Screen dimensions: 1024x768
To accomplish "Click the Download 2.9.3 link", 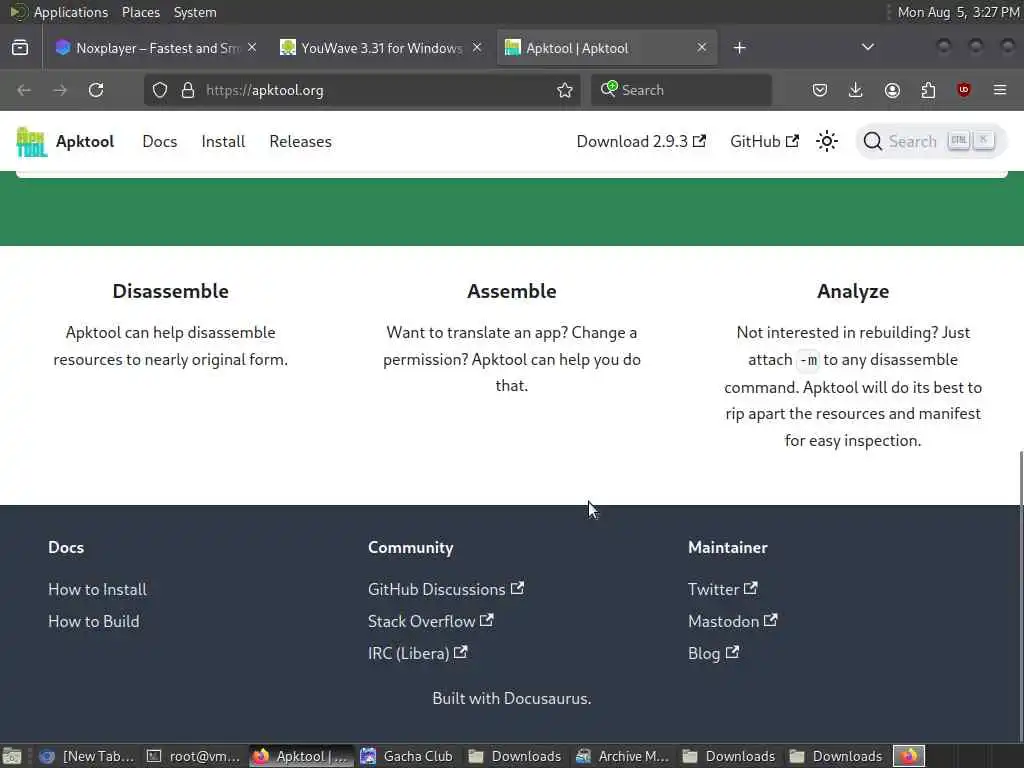I will tap(641, 141).
